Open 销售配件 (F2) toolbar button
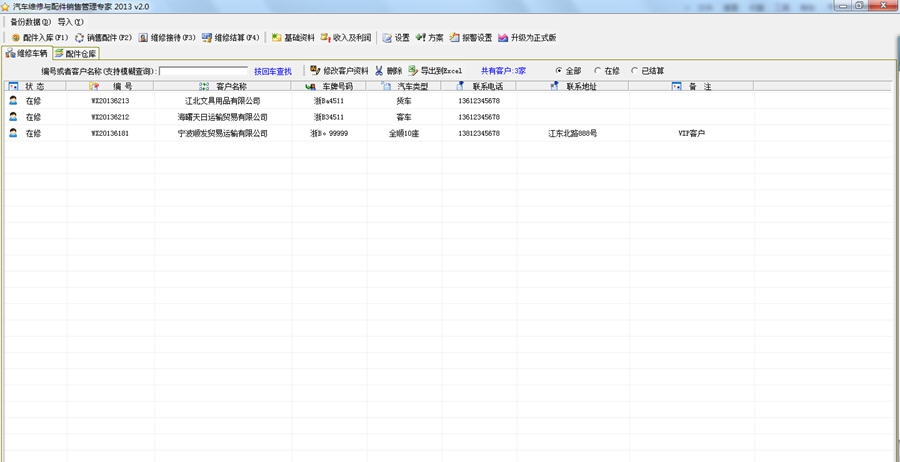 (103, 38)
